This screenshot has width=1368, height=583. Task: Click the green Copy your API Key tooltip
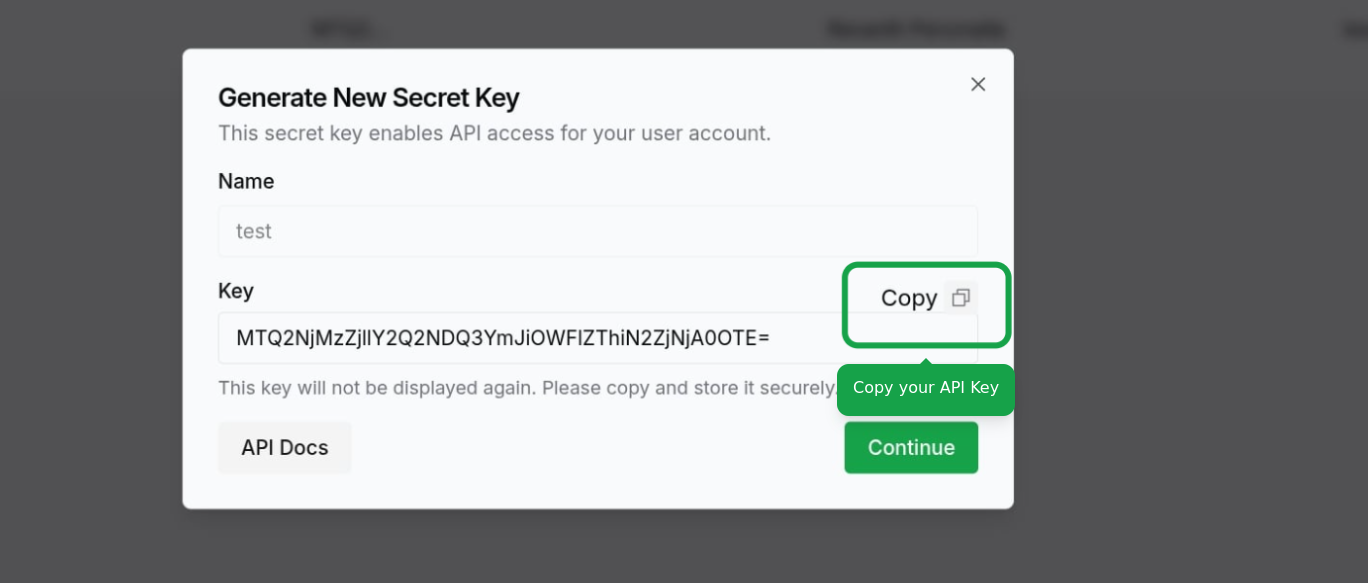click(925, 388)
